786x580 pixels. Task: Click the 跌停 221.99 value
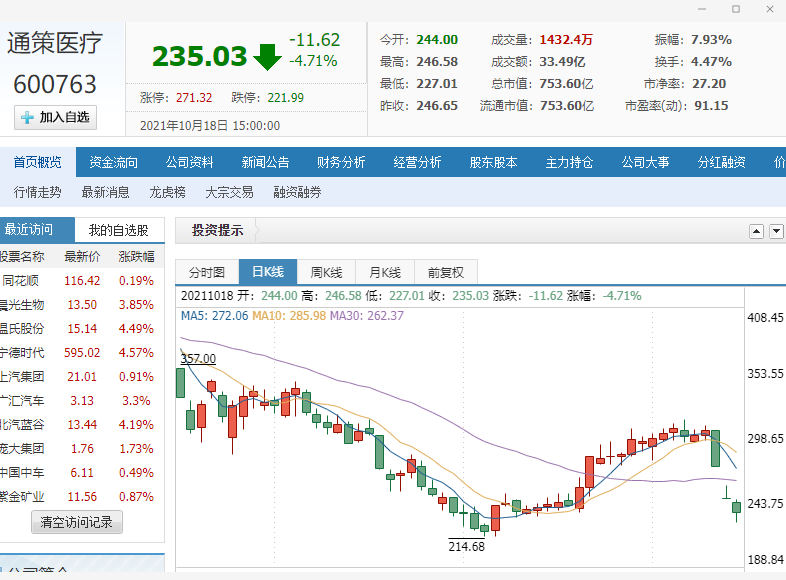[x=286, y=98]
